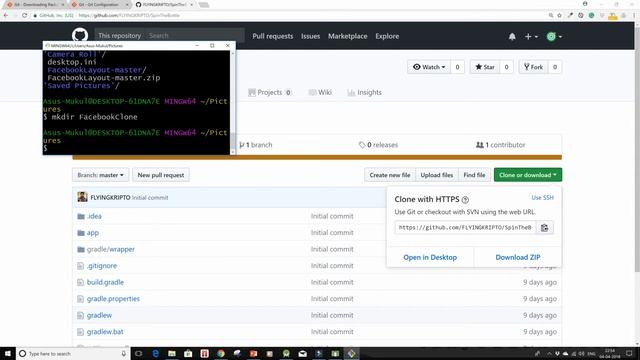Screen dimensions: 640x360
Task: Open the .idea folder
Action: pos(94,216)
